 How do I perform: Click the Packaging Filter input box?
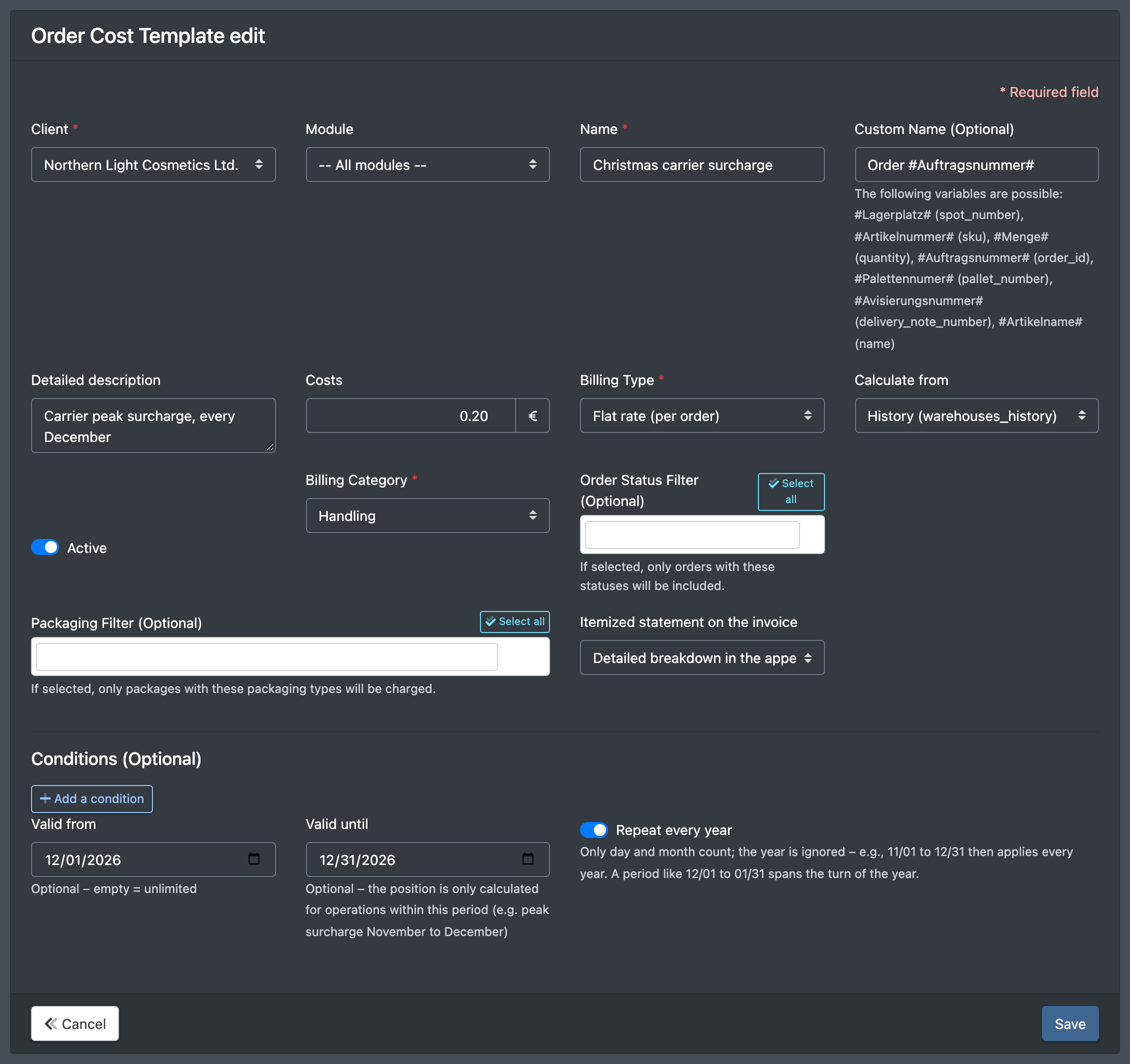pyautogui.click(x=266, y=656)
